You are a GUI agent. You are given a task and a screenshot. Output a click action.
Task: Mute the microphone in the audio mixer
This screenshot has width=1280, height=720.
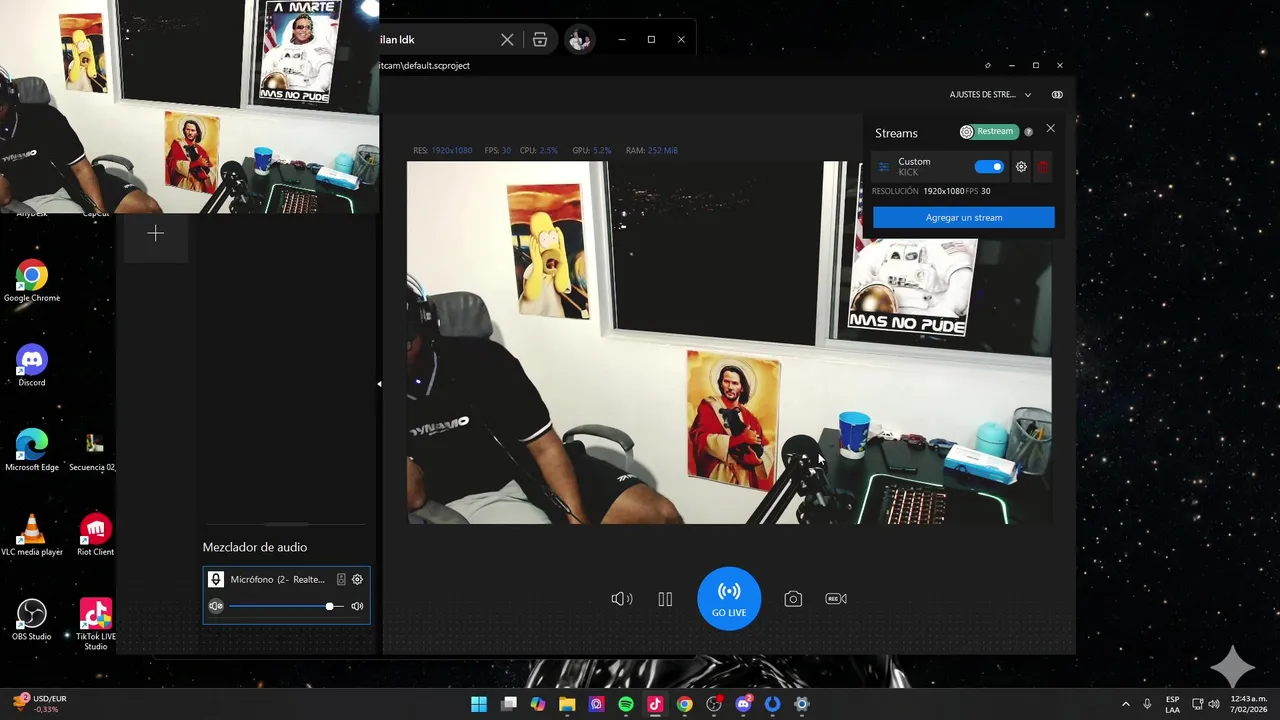(215, 606)
